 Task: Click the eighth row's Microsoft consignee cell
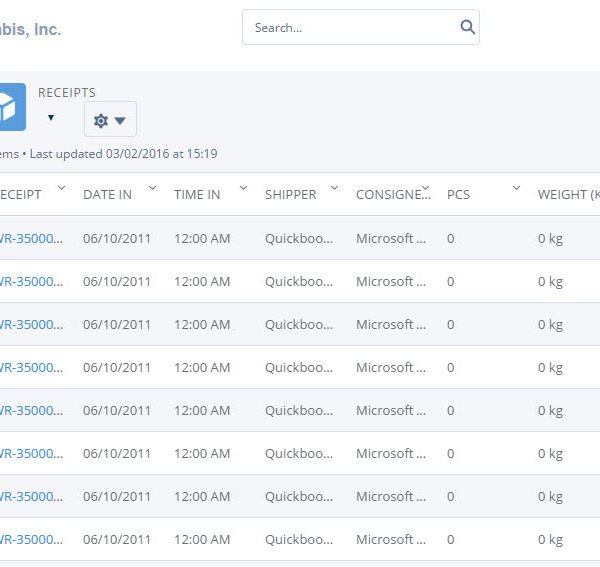[x=391, y=539]
